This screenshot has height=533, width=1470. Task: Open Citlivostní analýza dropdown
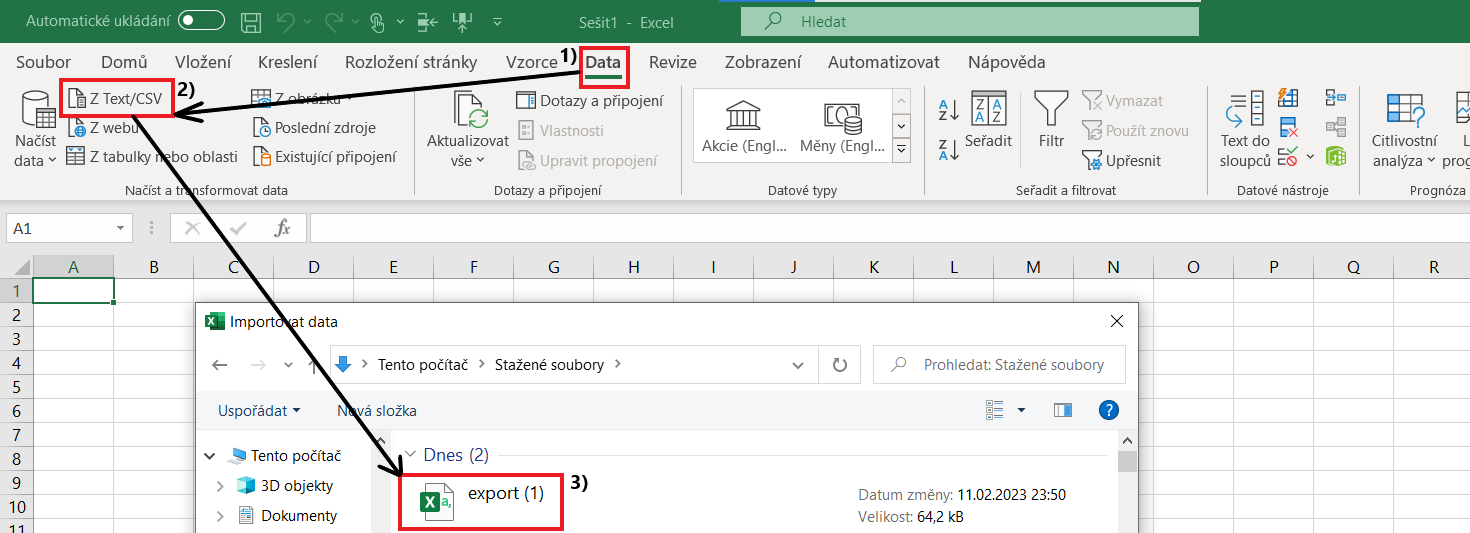[1405, 130]
